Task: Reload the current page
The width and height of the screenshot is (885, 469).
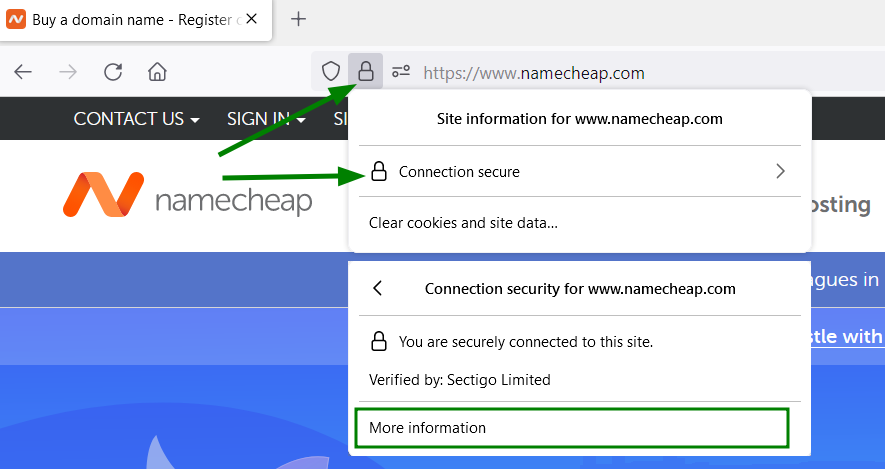Action: (x=113, y=72)
